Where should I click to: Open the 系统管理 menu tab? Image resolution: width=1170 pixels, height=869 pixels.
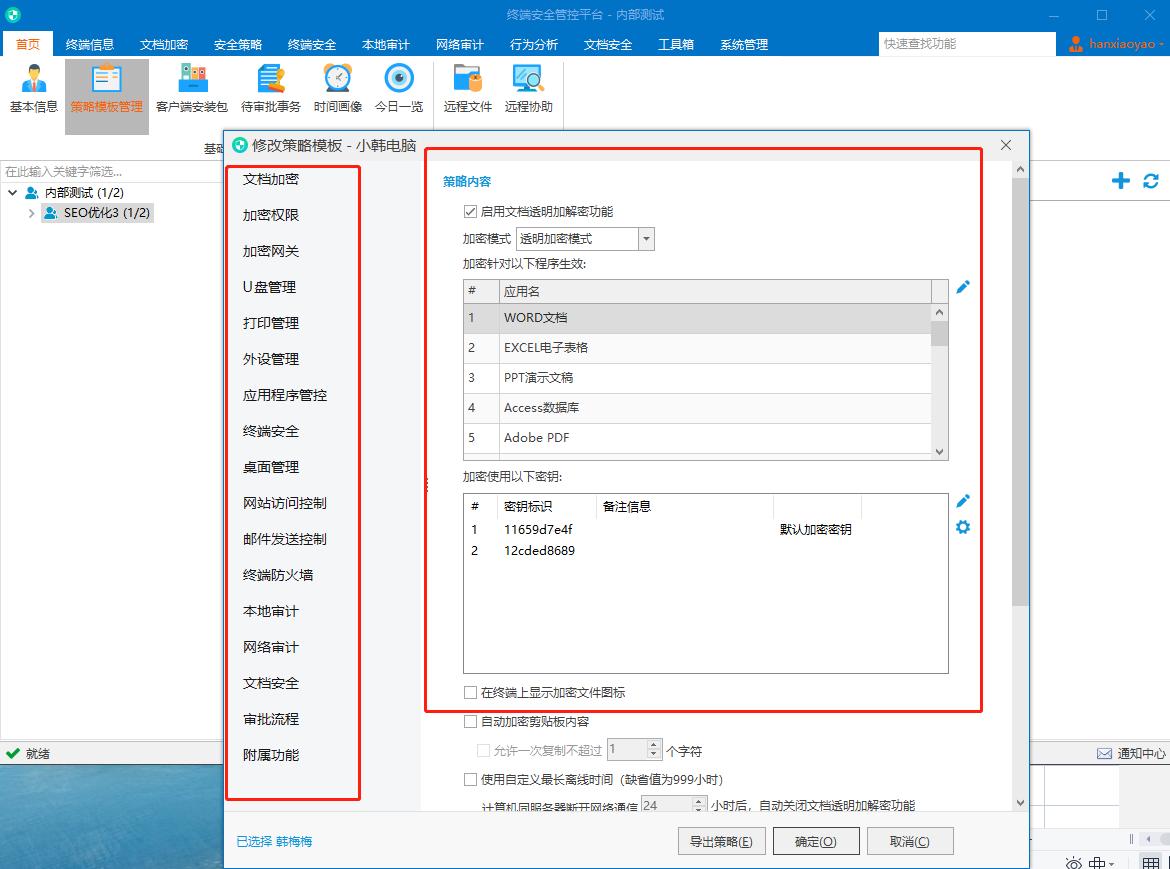[x=743, y=44]
